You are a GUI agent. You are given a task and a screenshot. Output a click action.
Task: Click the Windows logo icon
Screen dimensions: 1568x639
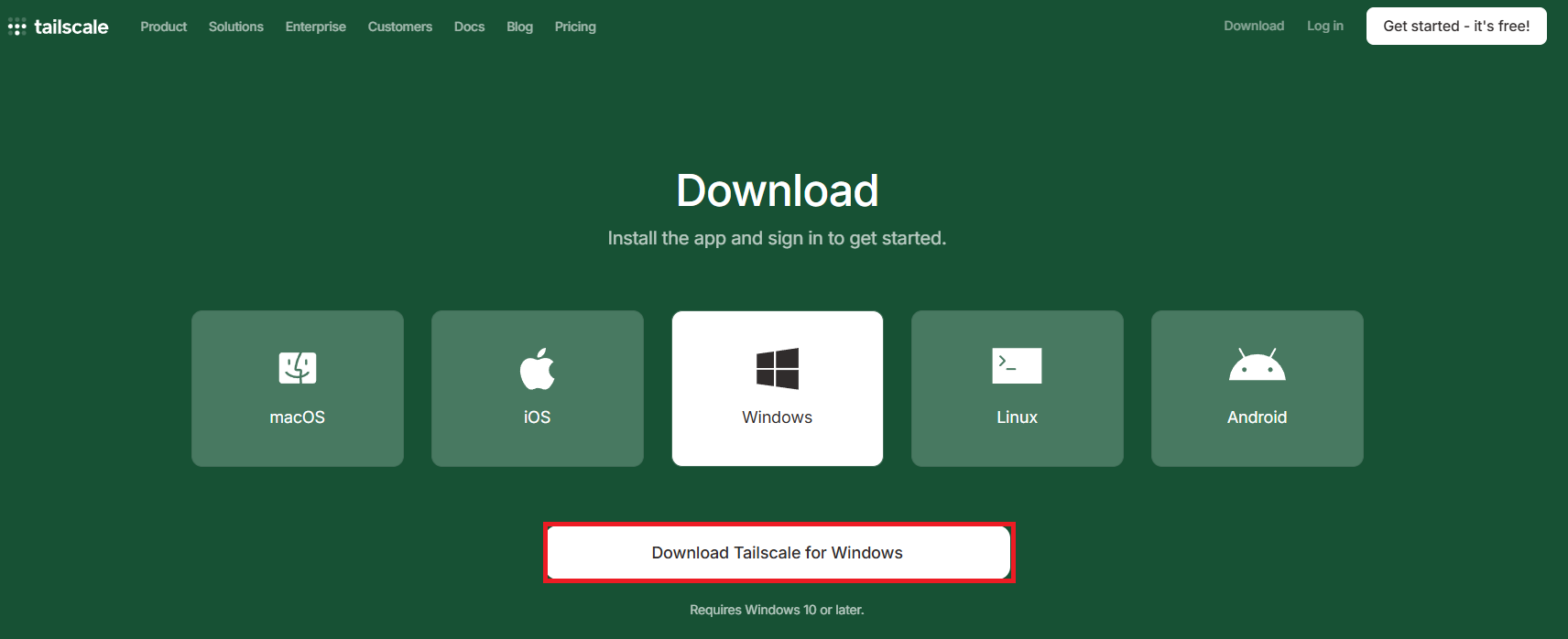(778, 369)
